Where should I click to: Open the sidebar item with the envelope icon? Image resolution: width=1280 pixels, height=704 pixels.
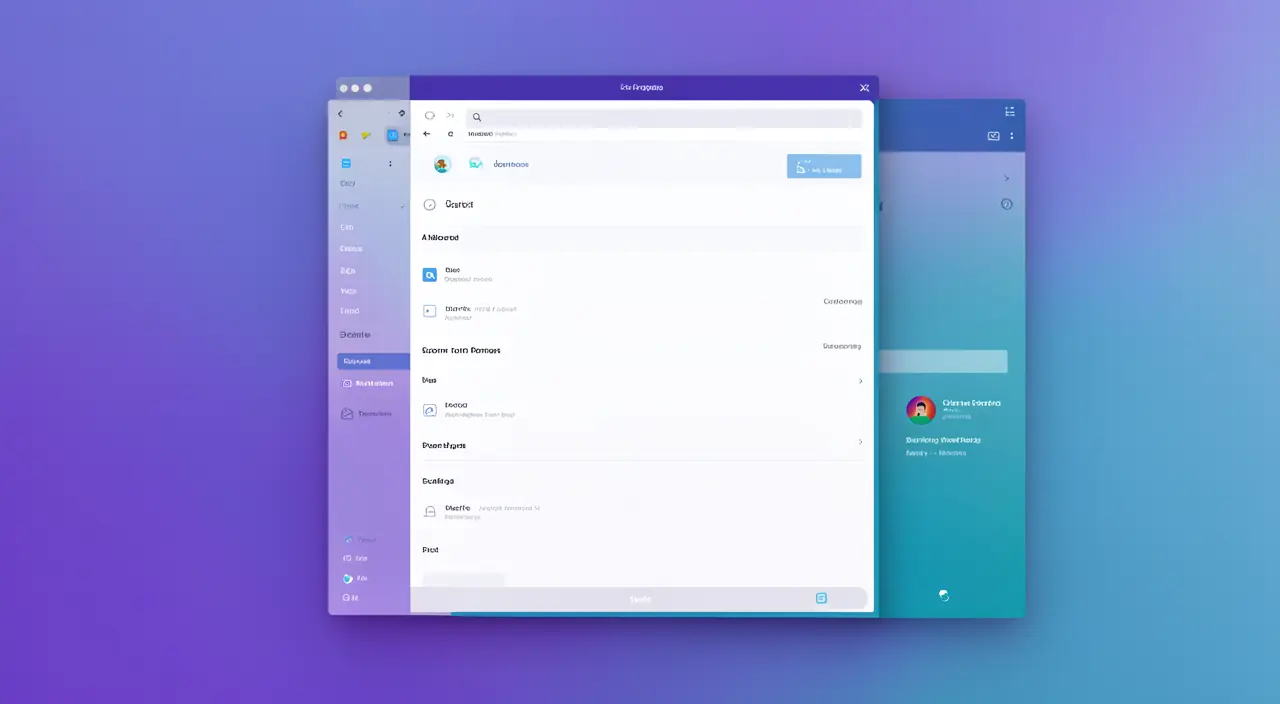tap(366, 413)
